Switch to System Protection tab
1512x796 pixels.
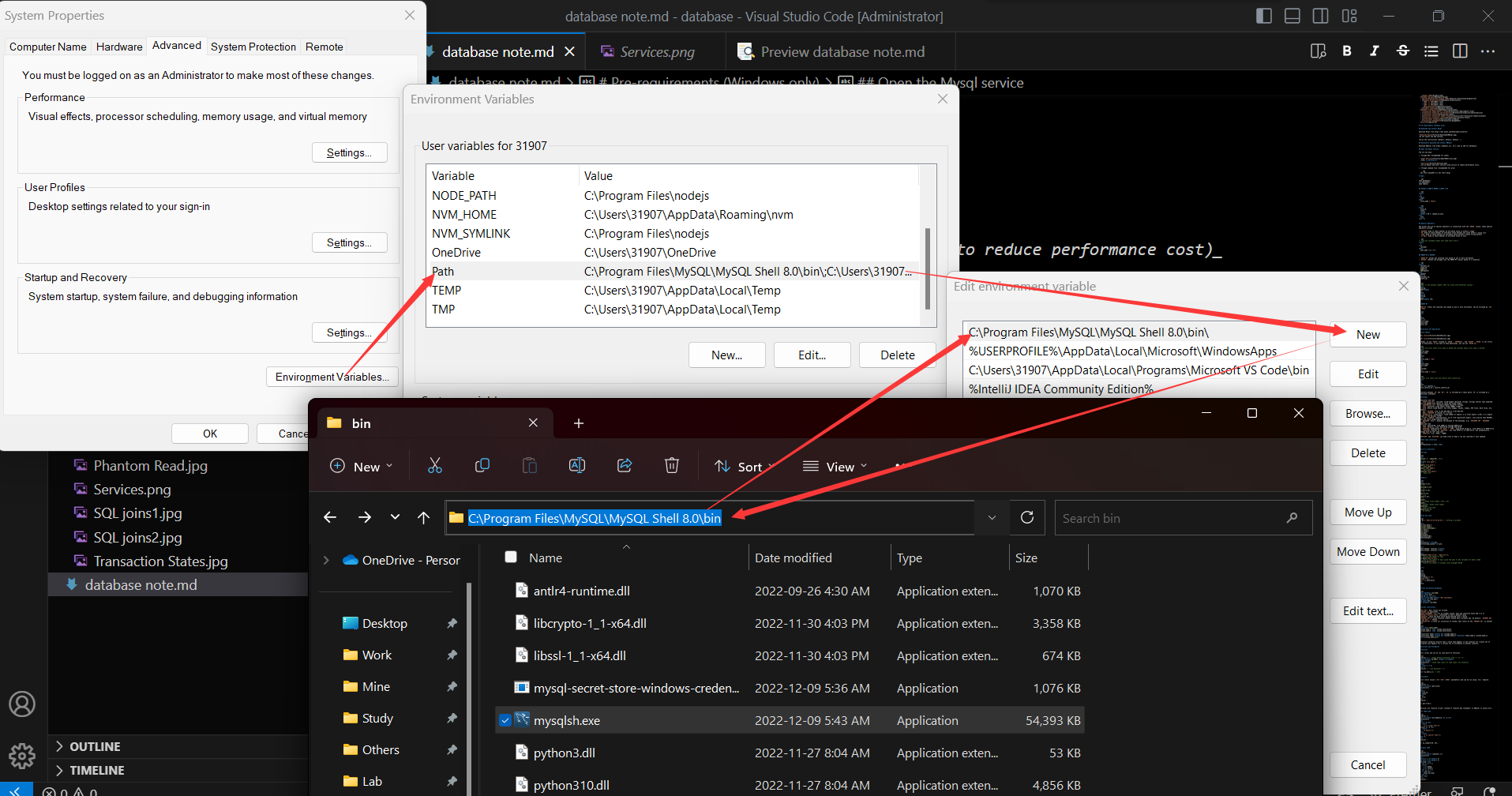[253, 47]
